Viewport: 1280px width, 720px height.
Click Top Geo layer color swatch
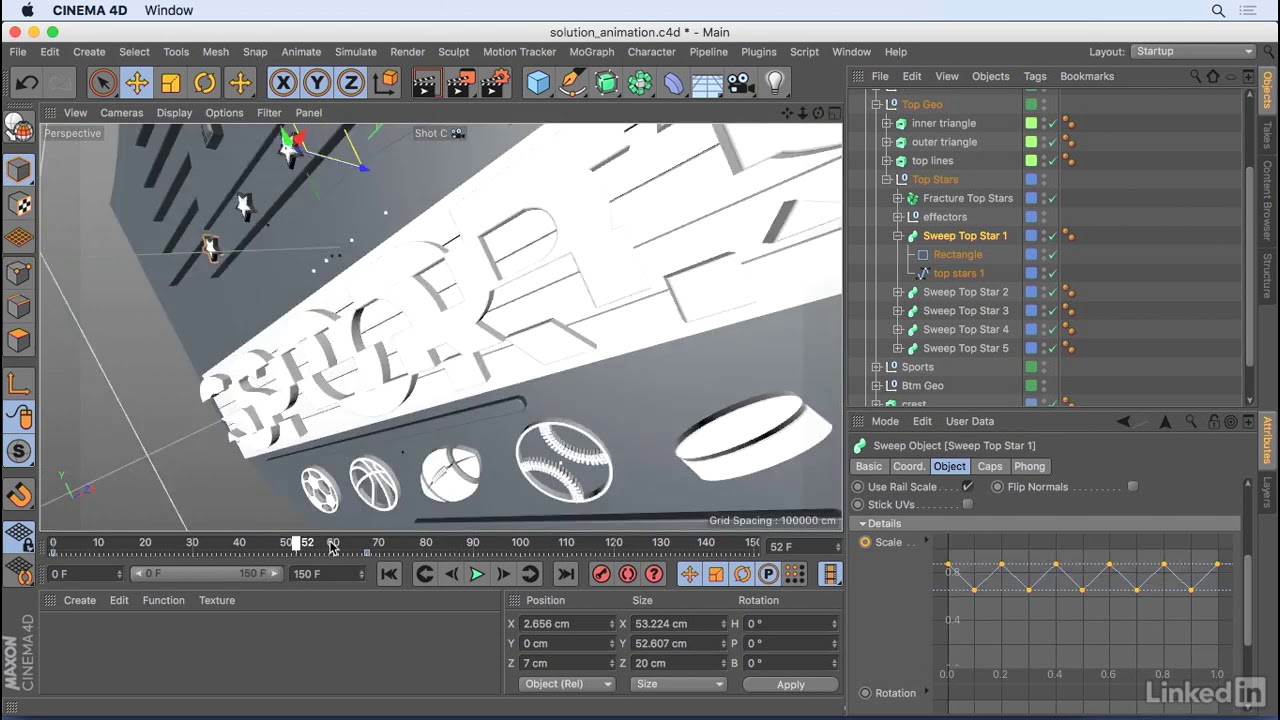pyautogui.click(x=1031, y=104)
